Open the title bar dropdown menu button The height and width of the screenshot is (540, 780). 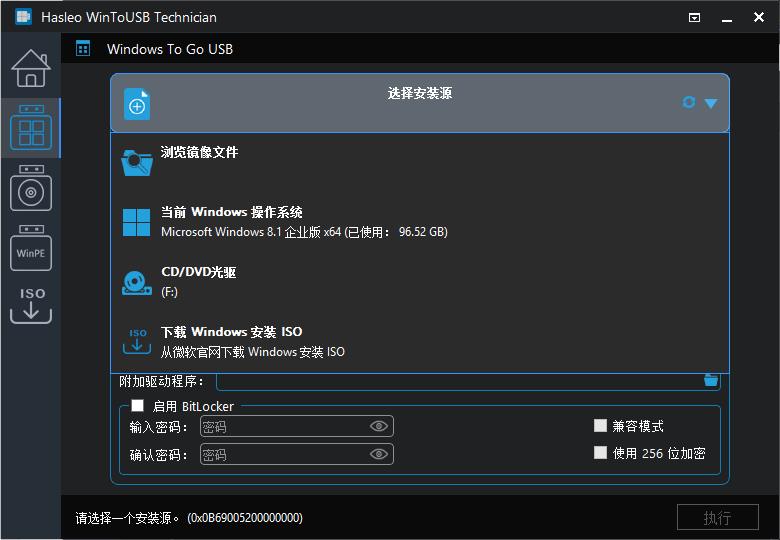tap(694, 18)
